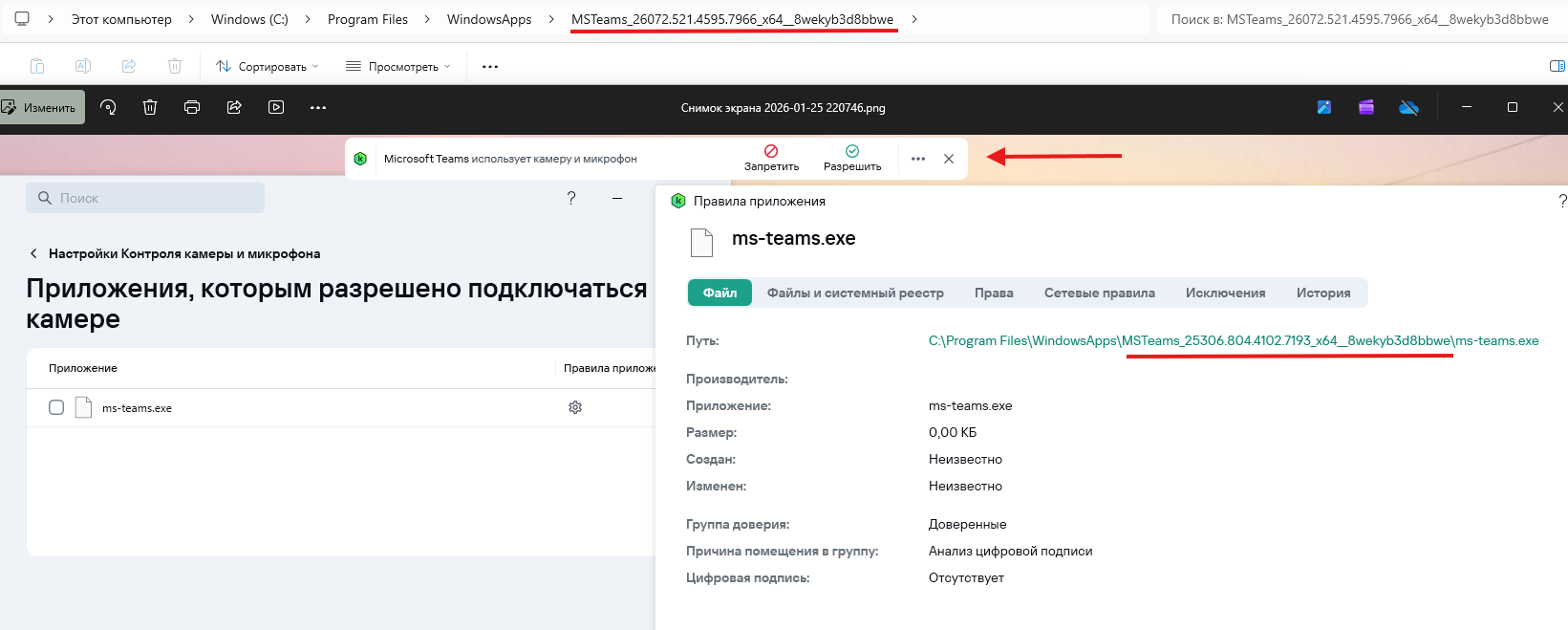The image size is (1568, 630).
Task: Click Explorer rename icon
Action: coord(83,66)
